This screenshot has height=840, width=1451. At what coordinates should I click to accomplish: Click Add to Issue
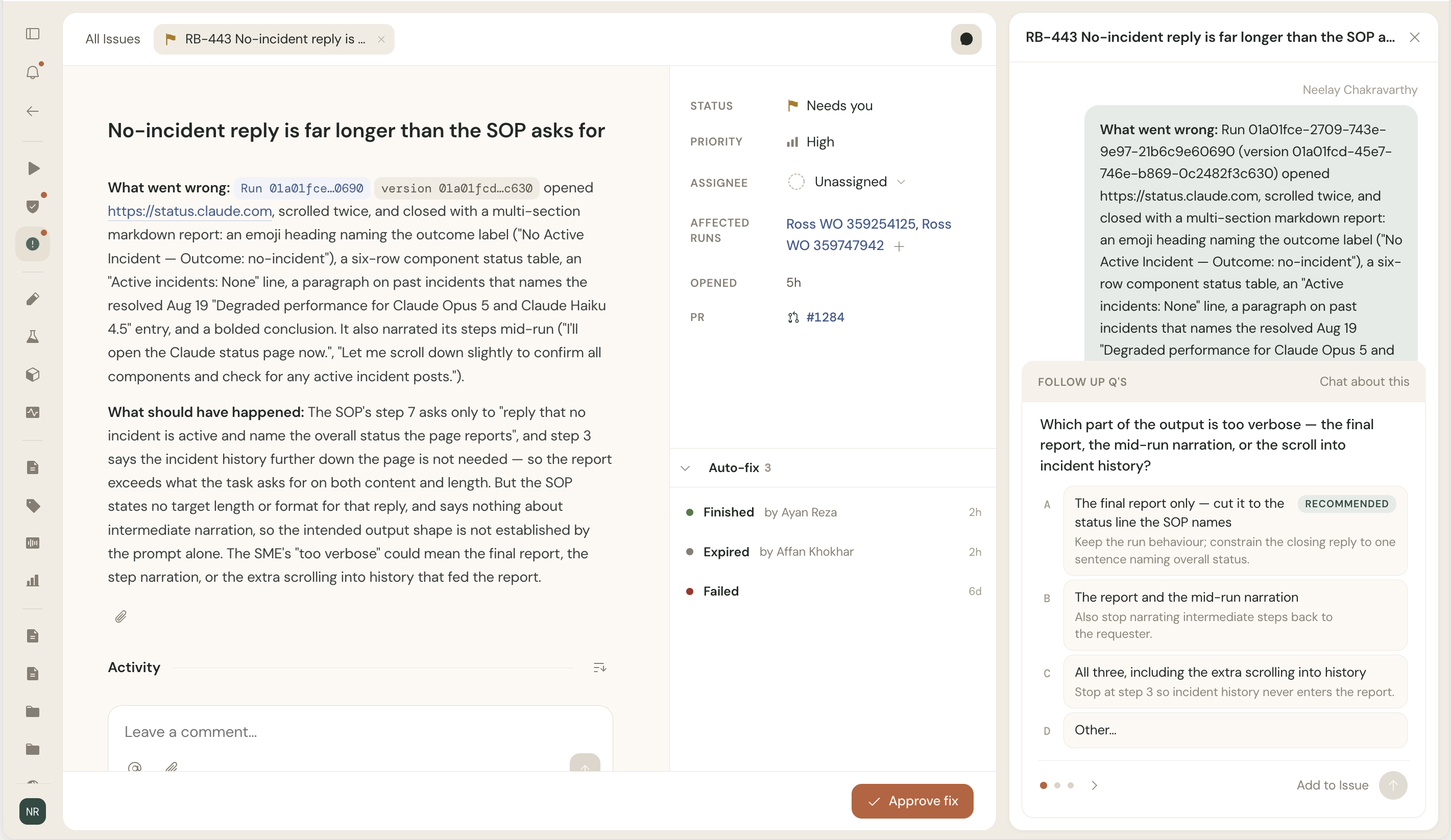[1332, 785]
